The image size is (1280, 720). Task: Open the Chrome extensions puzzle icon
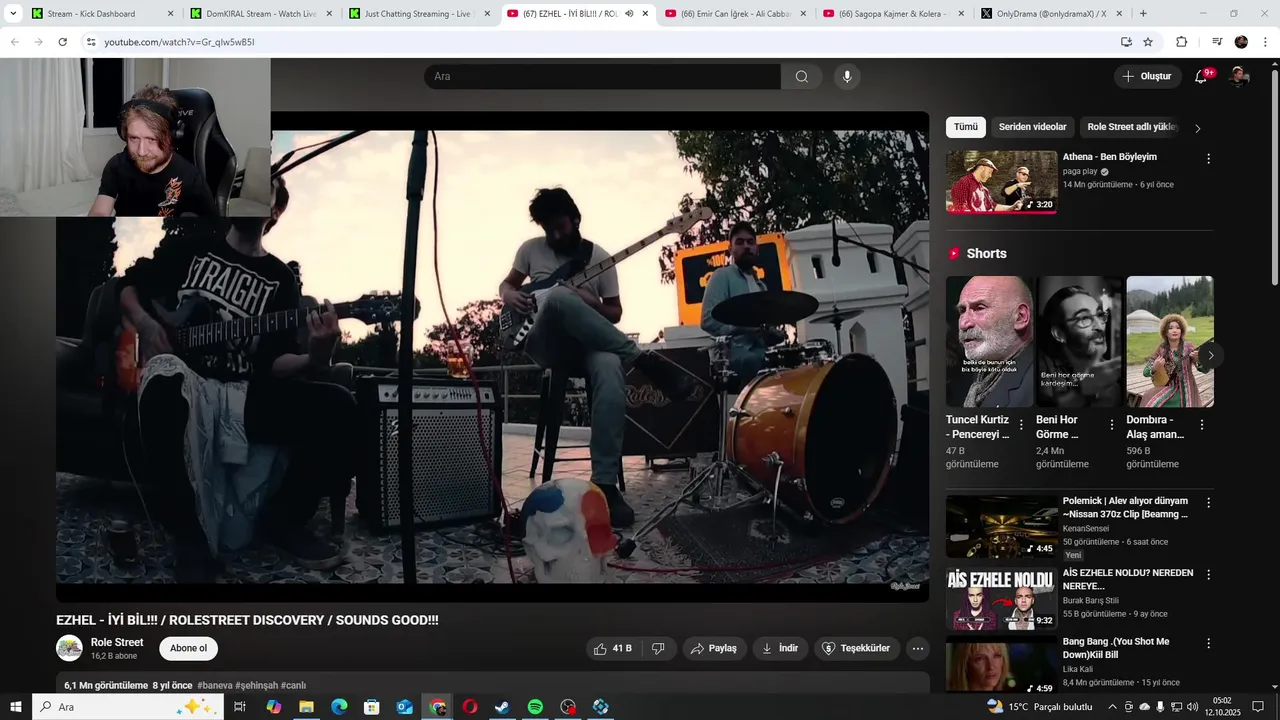point(1181,42)
